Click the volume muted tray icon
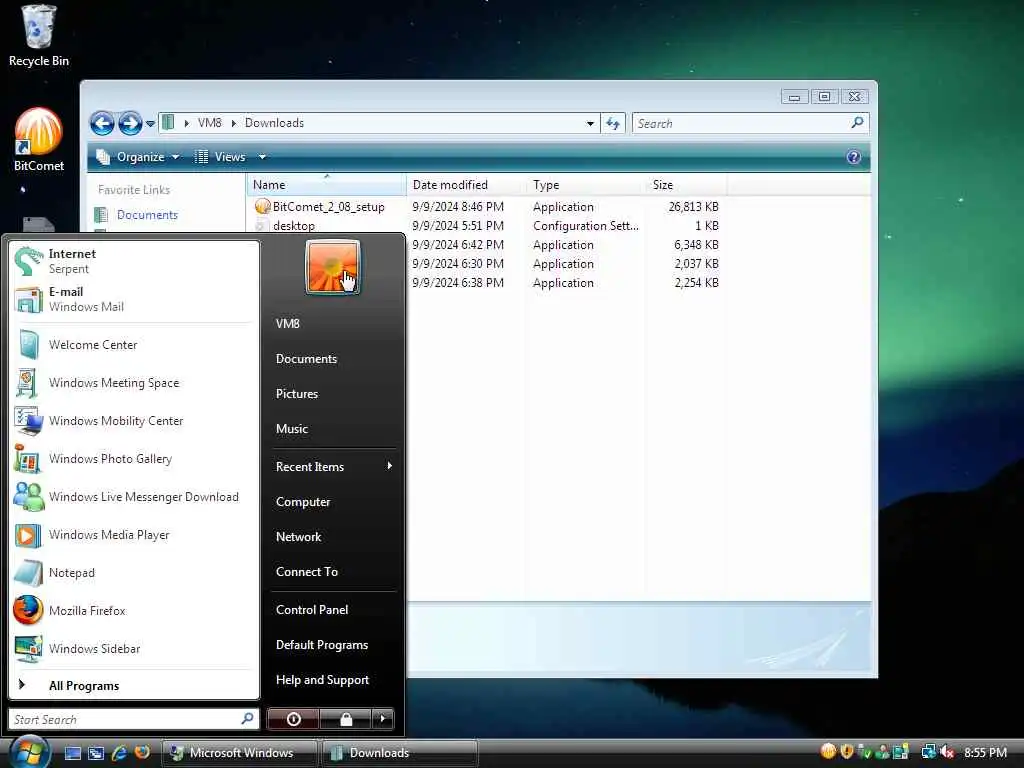 point(947,752)
